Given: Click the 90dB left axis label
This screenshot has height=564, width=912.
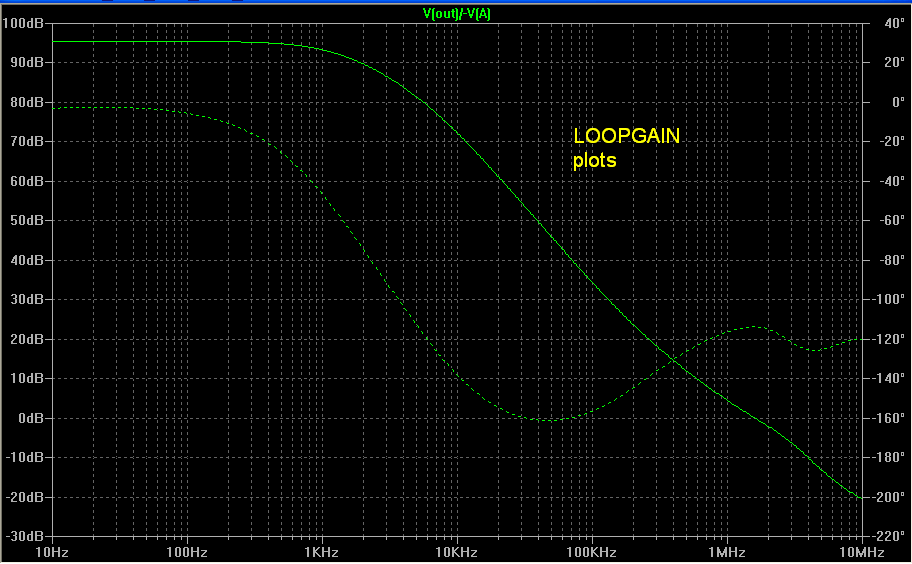Looking at the screenshot, I should click(27, 62).
